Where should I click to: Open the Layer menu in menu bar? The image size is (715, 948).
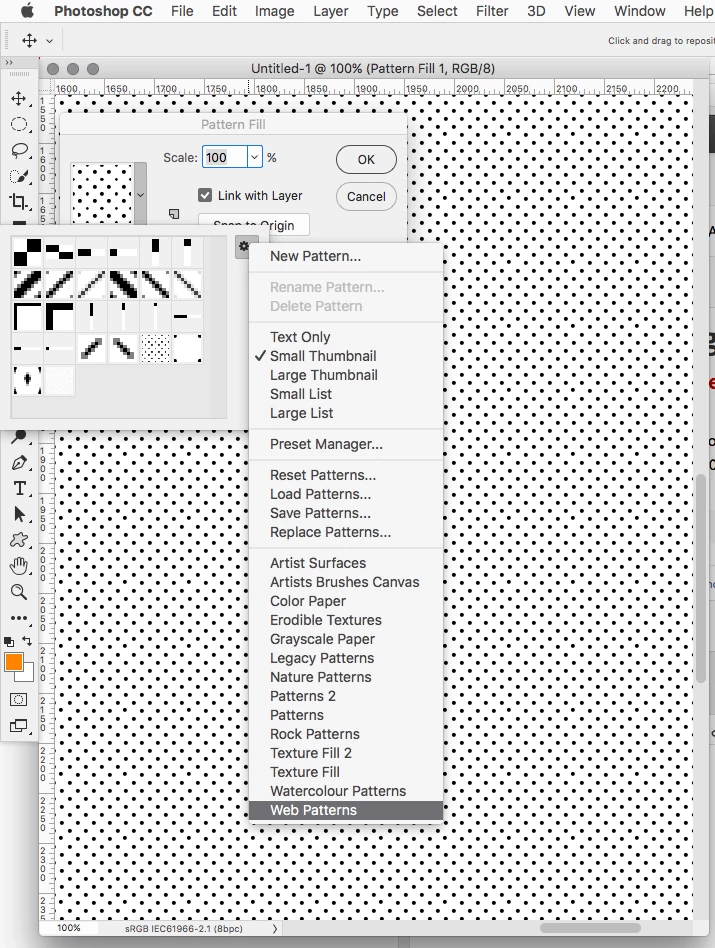tap(331, 11)
